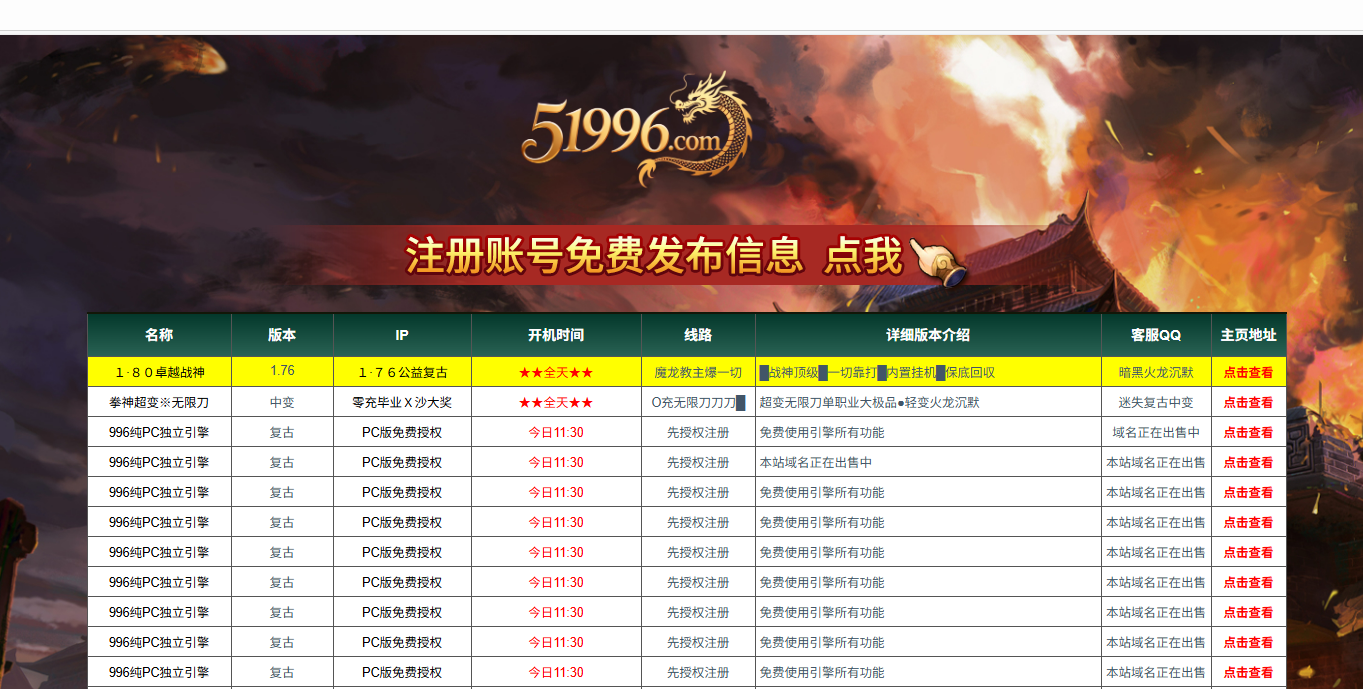The image size is (1363, 689).
Task: Open the 注册账号免费发布信息 banner link
Action: click(604, 256)
